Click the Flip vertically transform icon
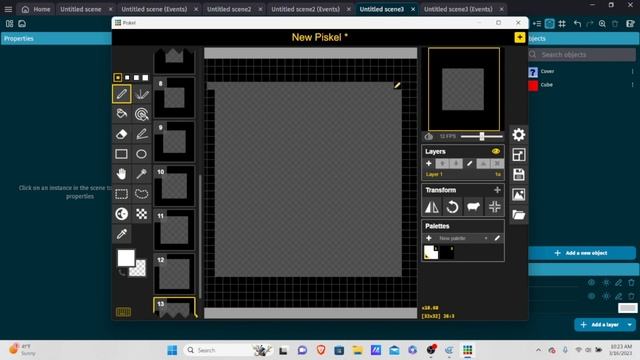This screenshot has height=360, width=640. (432, 207)
